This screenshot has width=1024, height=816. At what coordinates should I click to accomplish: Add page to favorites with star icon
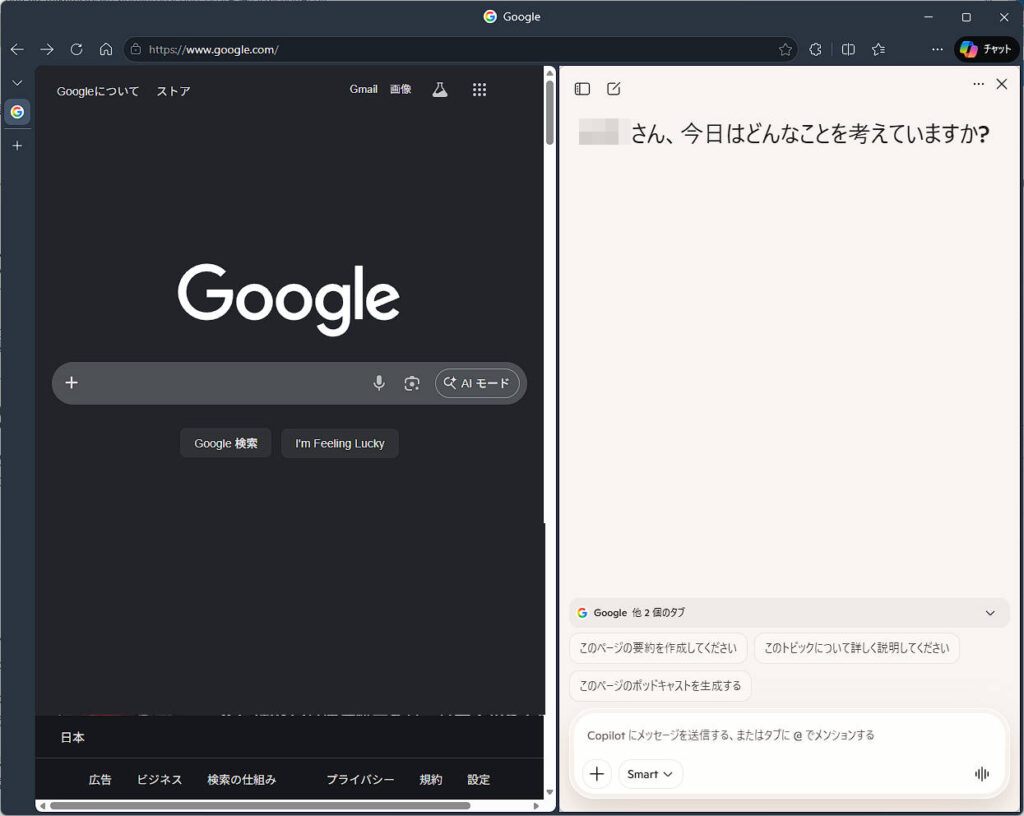785,50
